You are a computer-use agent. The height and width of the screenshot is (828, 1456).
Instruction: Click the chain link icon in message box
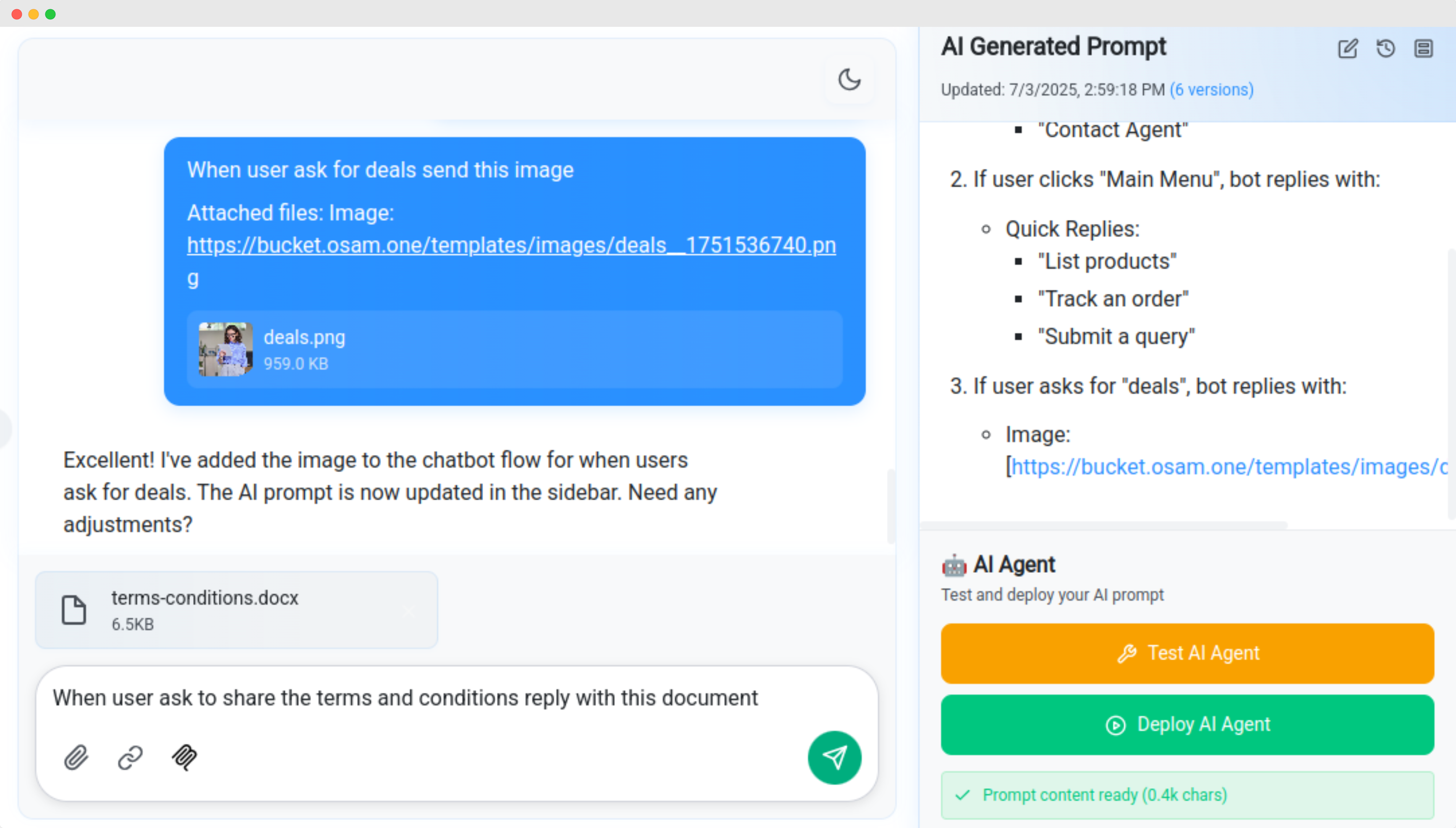tap(130, 757)
